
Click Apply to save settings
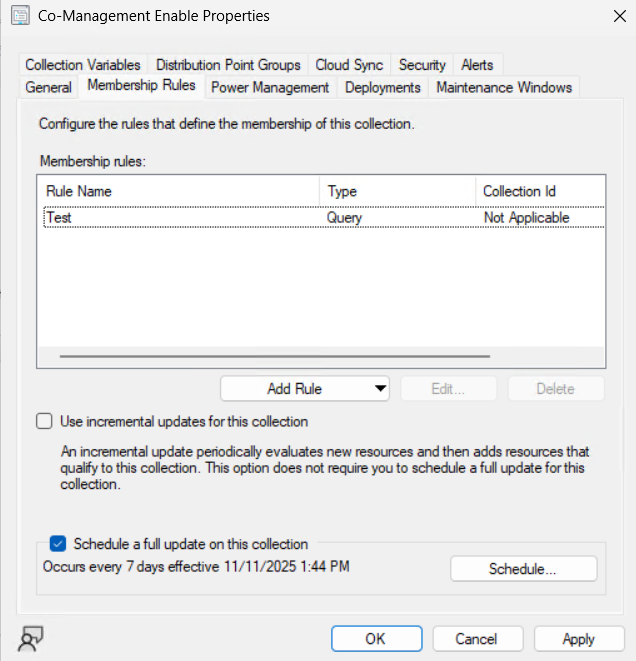578,639
